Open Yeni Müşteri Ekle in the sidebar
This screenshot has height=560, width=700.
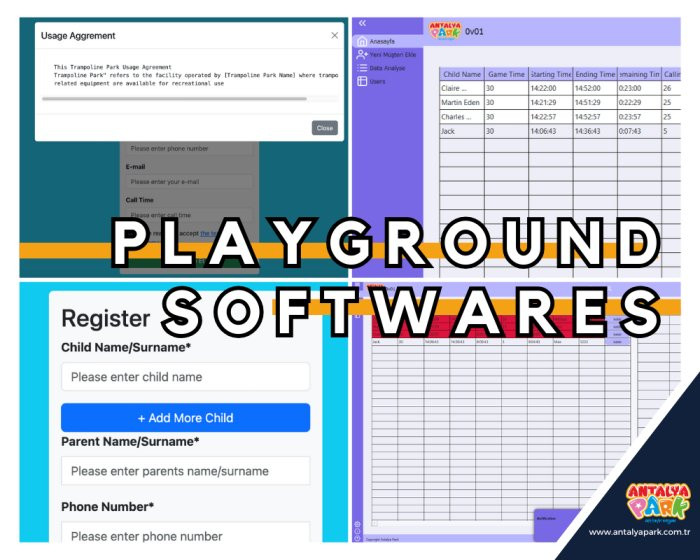pos(392,54)
